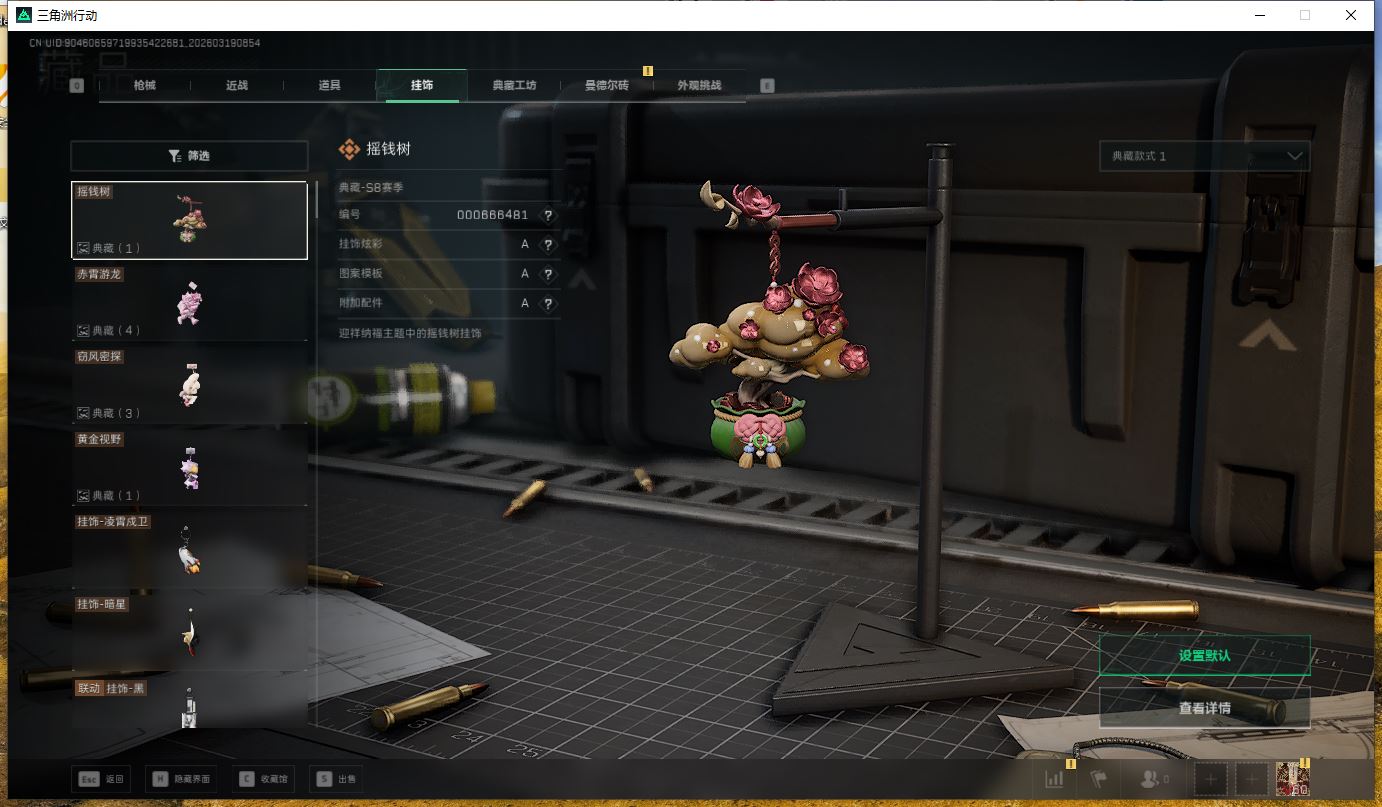The width and height of the screenshot is (1382, 807).
Task: Switch to the 枪械 tab
Action: coord(145,85)
